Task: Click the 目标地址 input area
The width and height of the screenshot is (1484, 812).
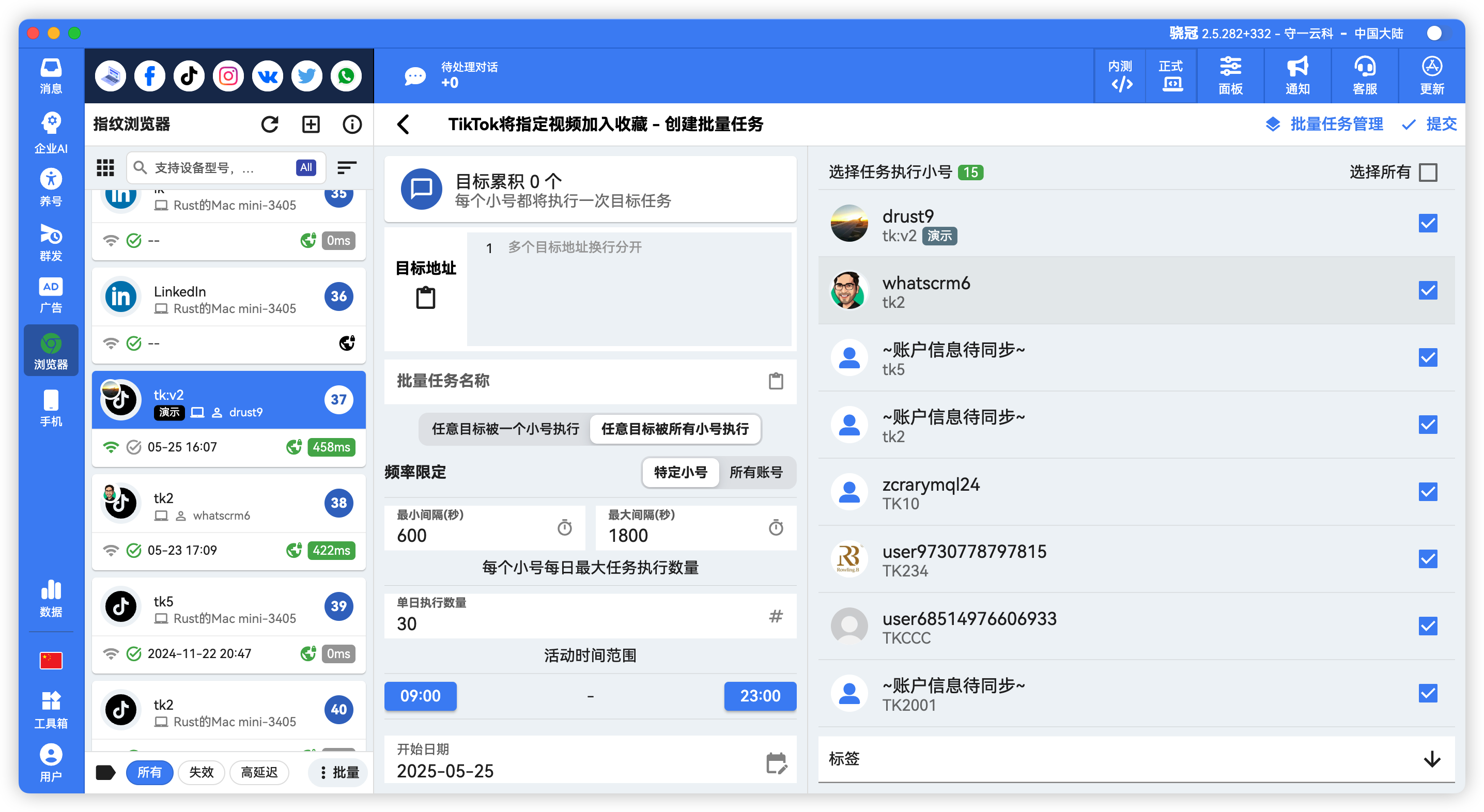Action: (x=628, y=290)
